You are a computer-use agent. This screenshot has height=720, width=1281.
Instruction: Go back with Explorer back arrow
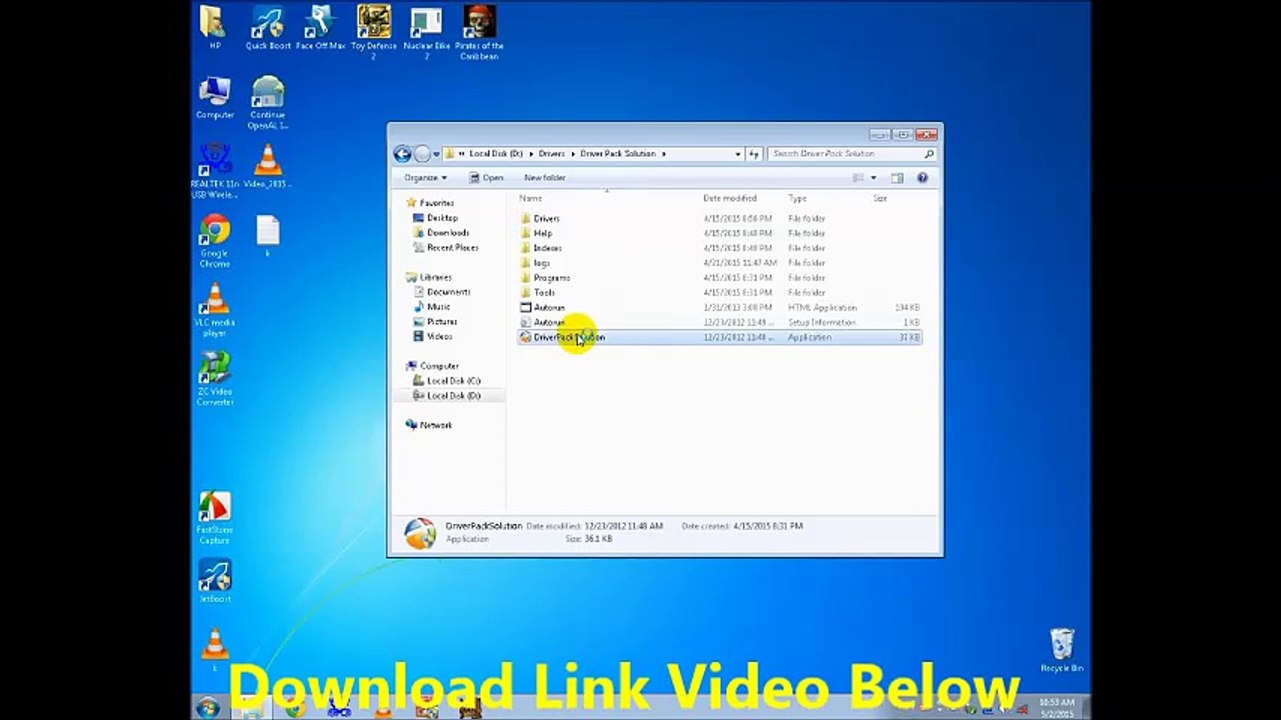[x=402, y=154]
